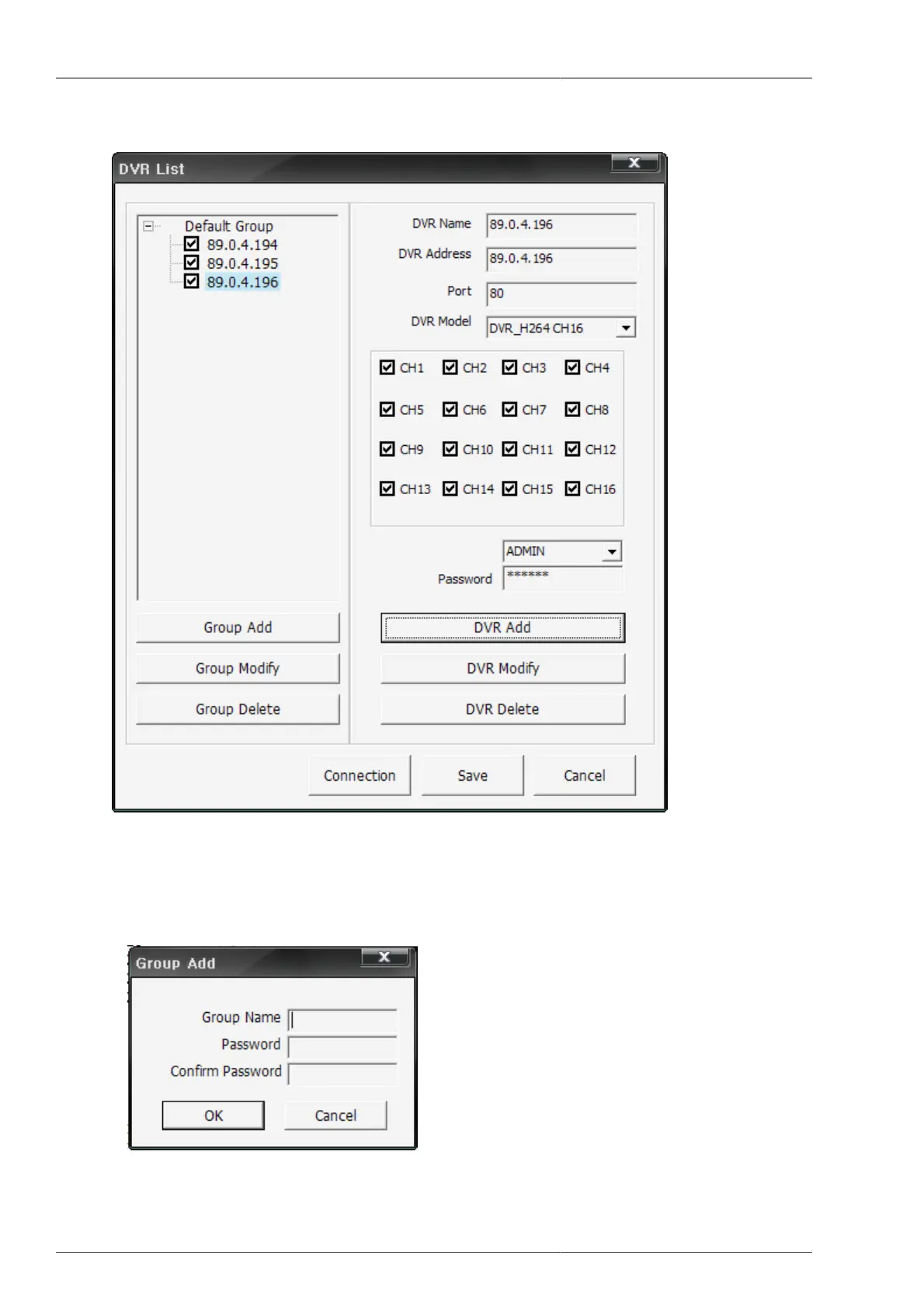The width and height of the screenshot is (924, 1308).
Task: Disable the CH8 channel checkbox
Action: click(573, 409)
